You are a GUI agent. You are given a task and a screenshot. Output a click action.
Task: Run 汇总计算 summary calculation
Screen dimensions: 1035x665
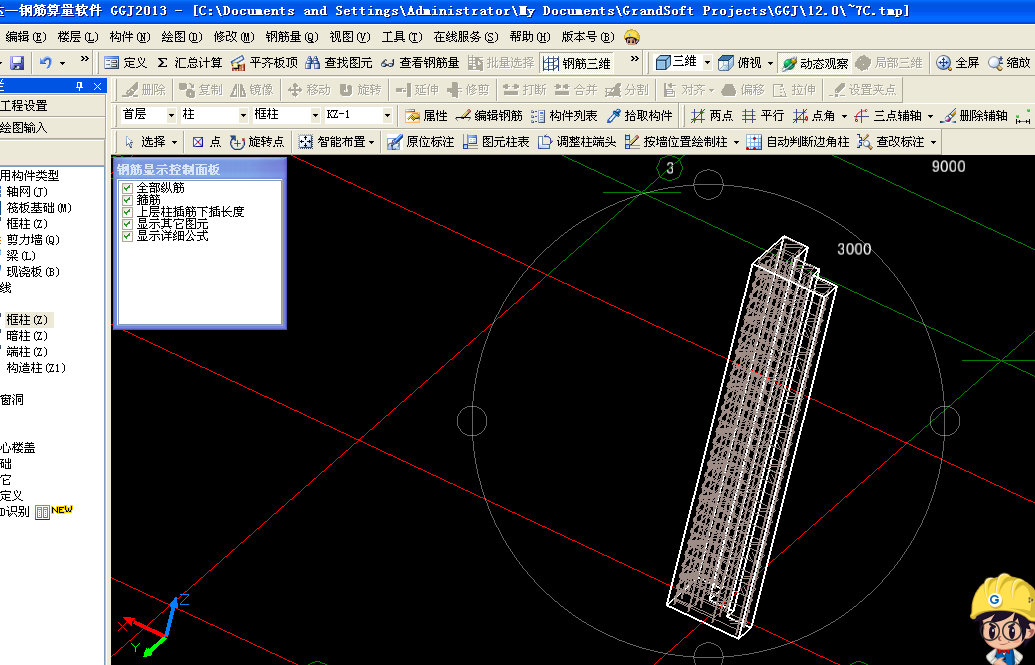click(189, 63)
